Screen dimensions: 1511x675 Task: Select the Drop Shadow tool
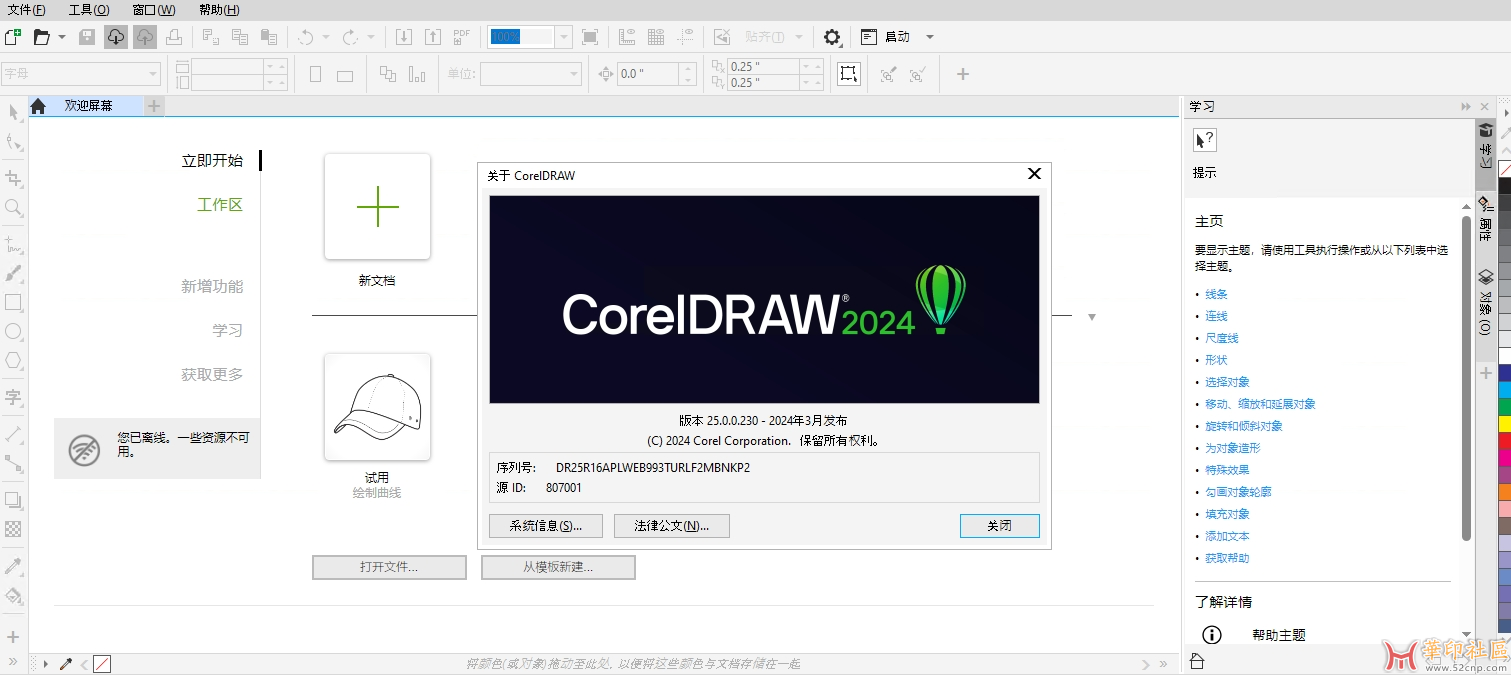14,500
